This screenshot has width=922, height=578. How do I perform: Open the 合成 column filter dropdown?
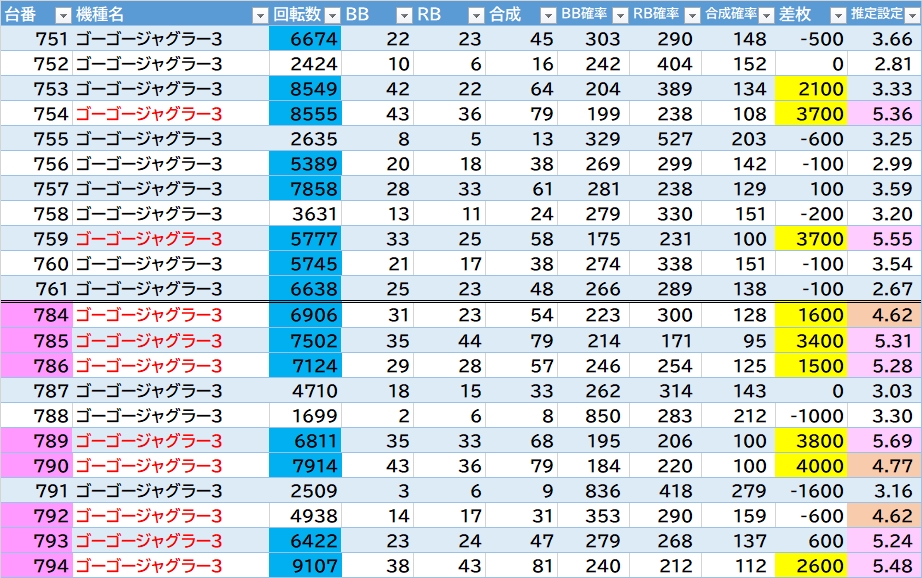548,15
